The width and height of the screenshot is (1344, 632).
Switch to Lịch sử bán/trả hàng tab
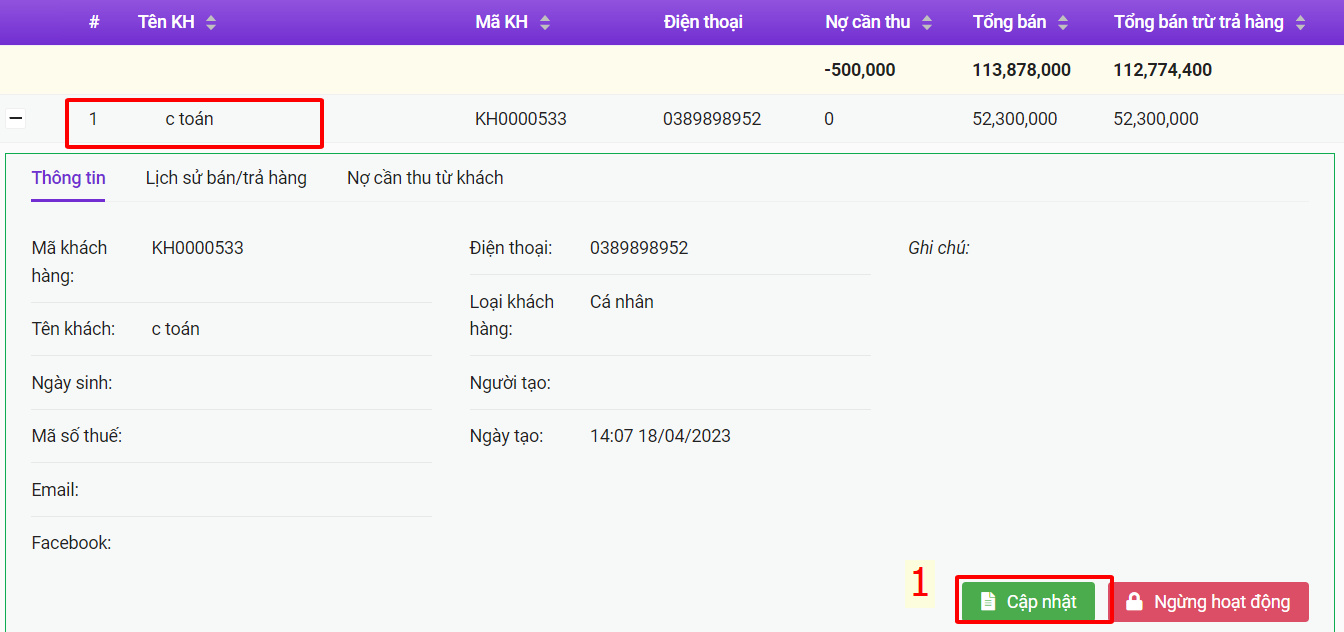coord(226,178)
